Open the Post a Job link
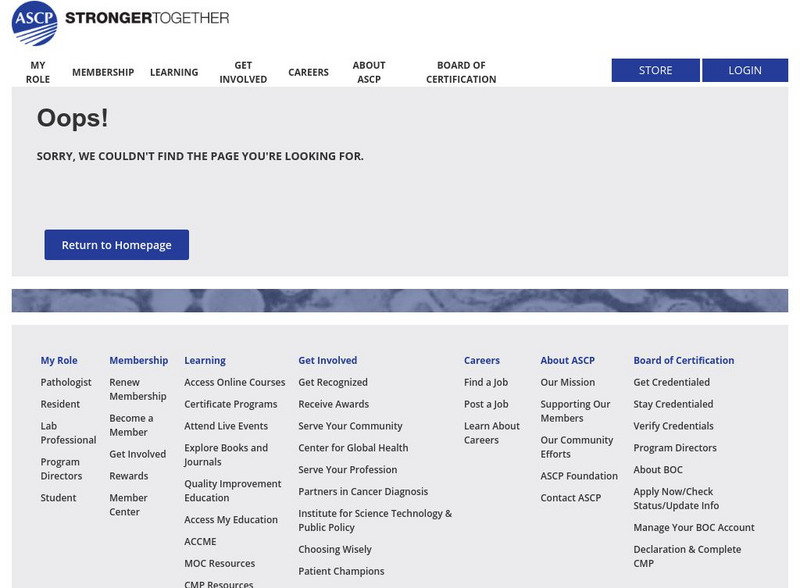This screenshot has width=800, height=588. click(x=486, y=404)
